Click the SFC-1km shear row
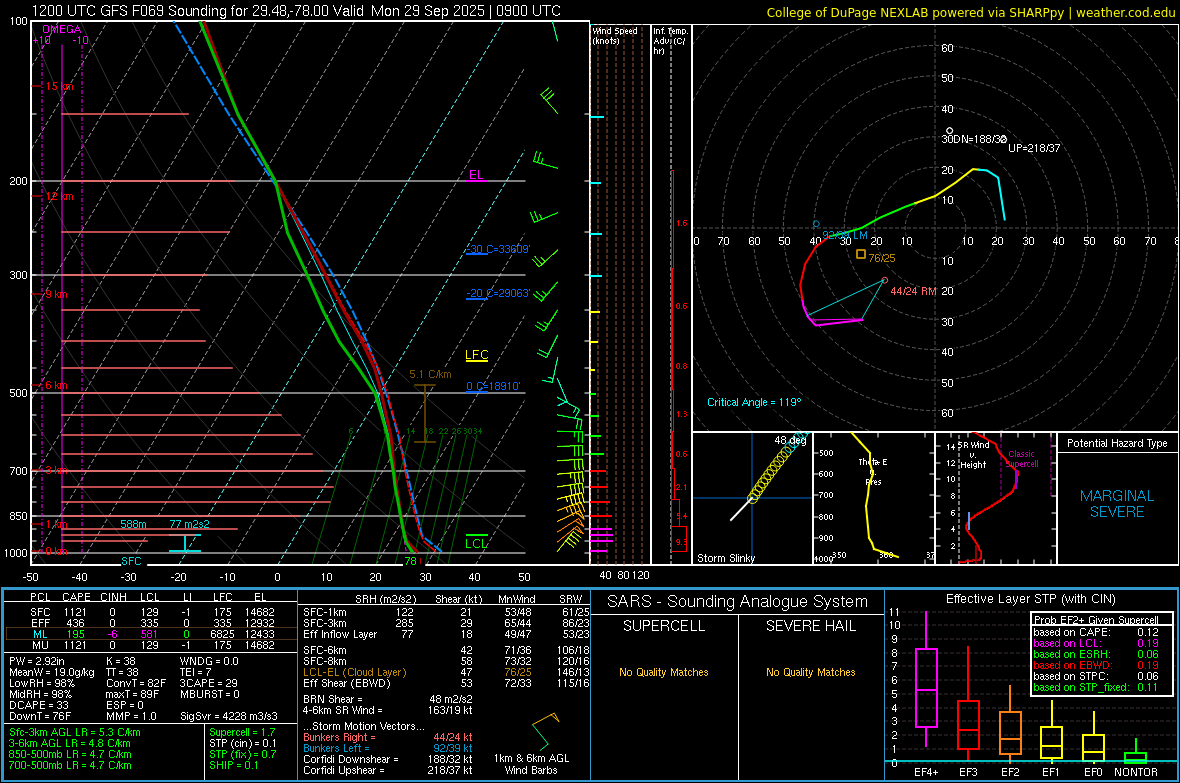This screenshot has height=783, width=1180. coord(447,612)
